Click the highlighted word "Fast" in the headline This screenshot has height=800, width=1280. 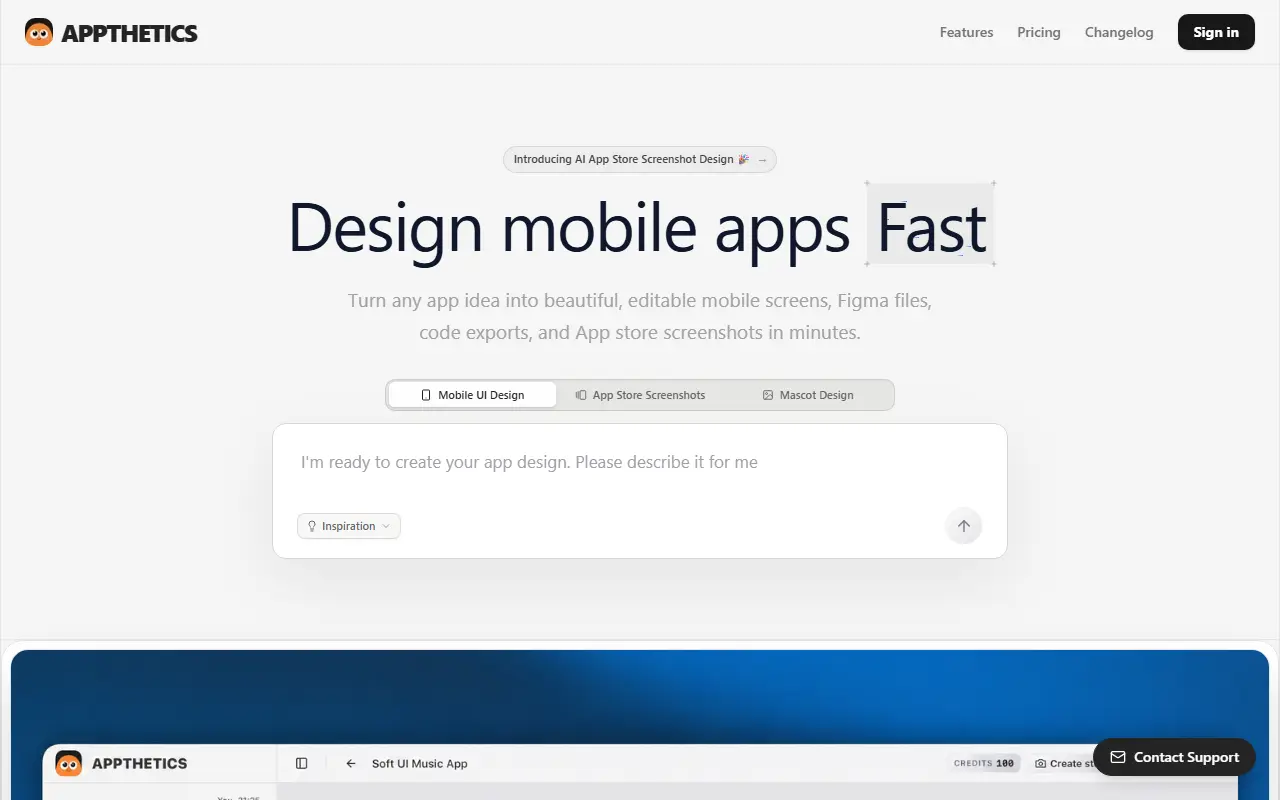click(x=931, y=226)
